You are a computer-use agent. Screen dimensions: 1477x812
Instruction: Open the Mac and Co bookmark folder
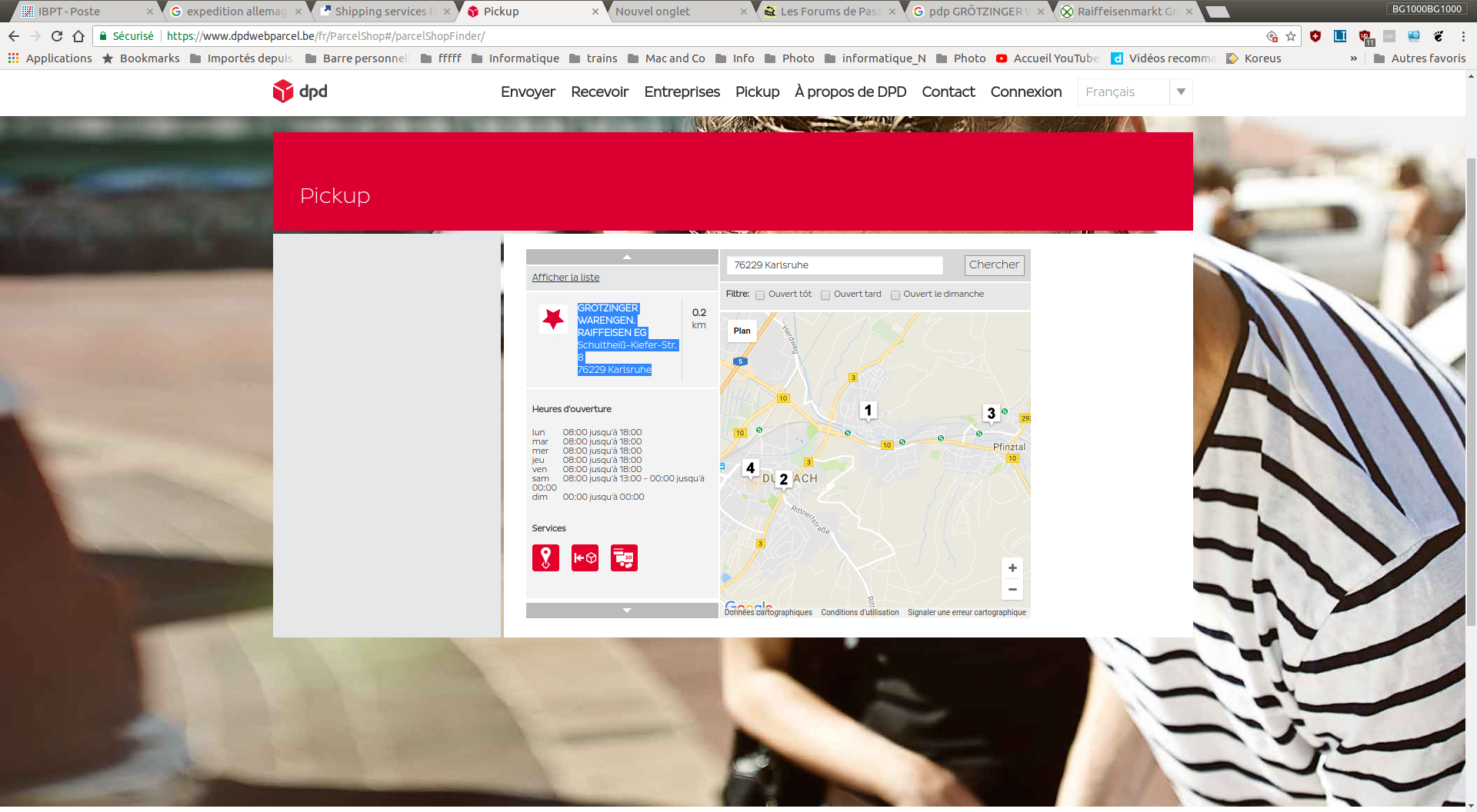pos(666,58)
